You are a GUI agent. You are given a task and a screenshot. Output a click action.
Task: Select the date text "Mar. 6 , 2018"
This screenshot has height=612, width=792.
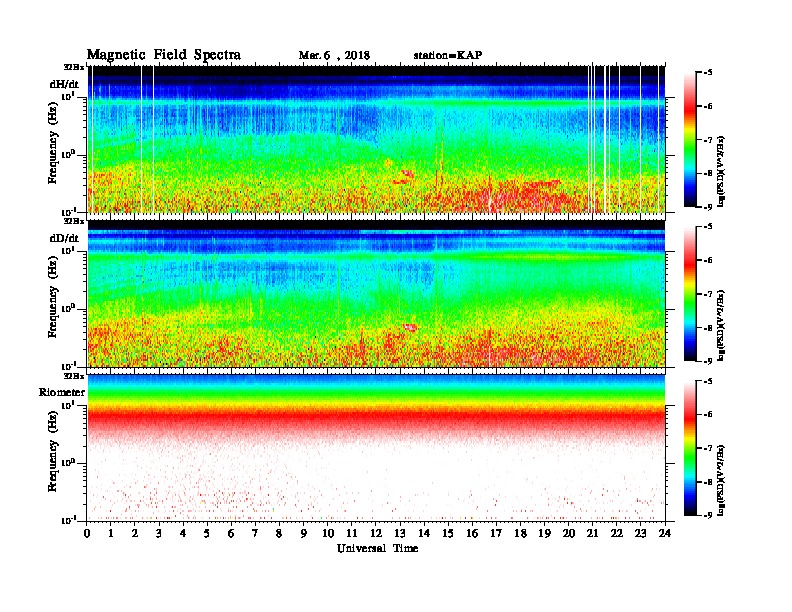[334, 56]
